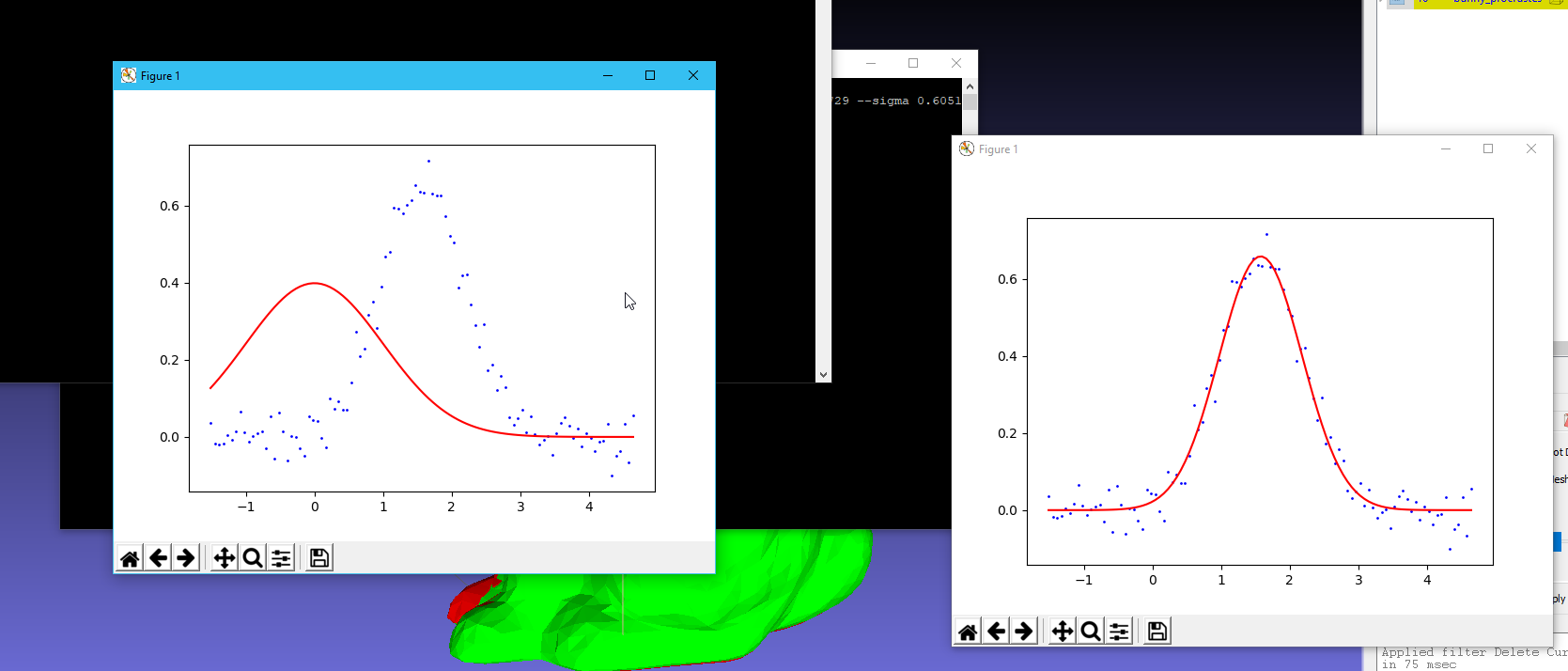Close the blue-titled Figure 1 window

(693, 76)
